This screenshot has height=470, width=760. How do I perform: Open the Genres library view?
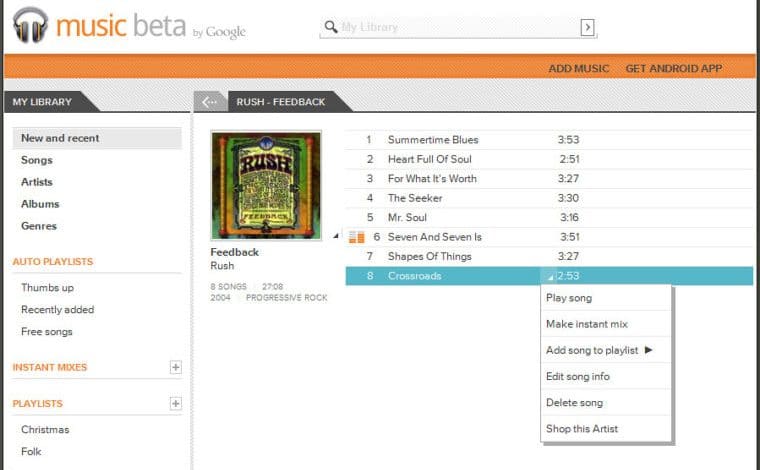point(39,226)
